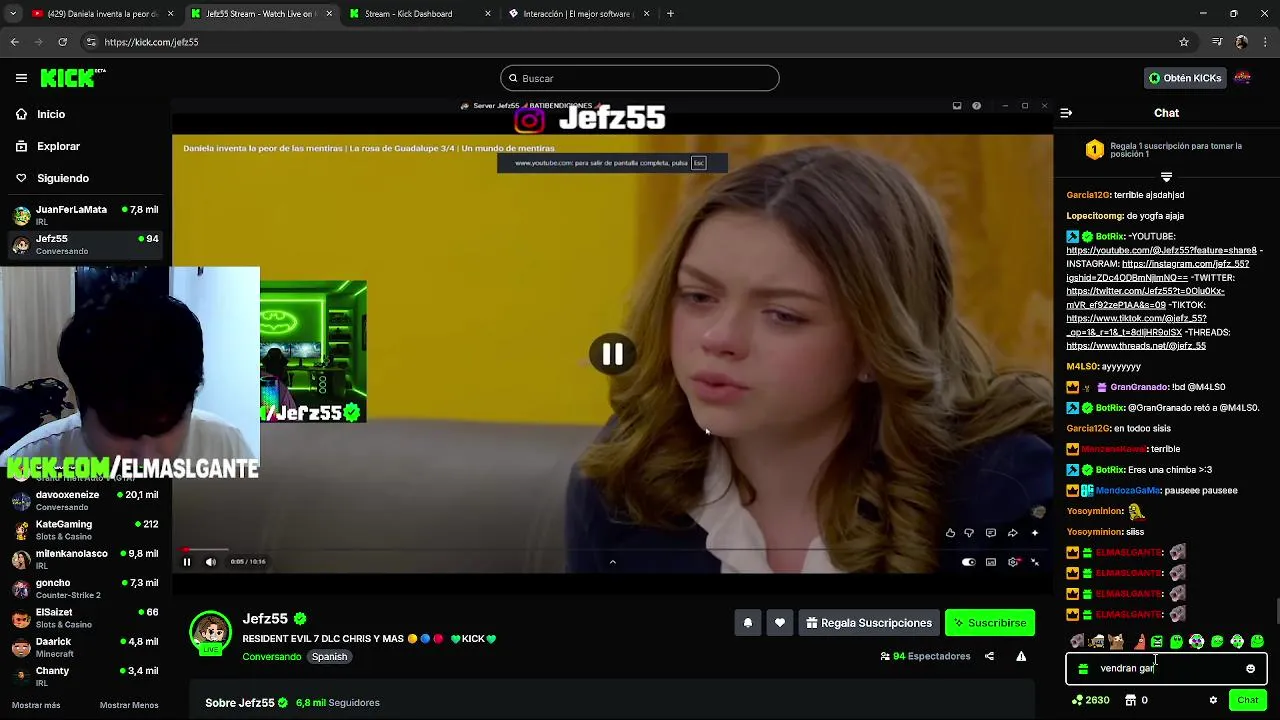1280x720 pixels.
Task: Follow the channel using the heart button
Action: pyautogui.click(x=780, y=623)
